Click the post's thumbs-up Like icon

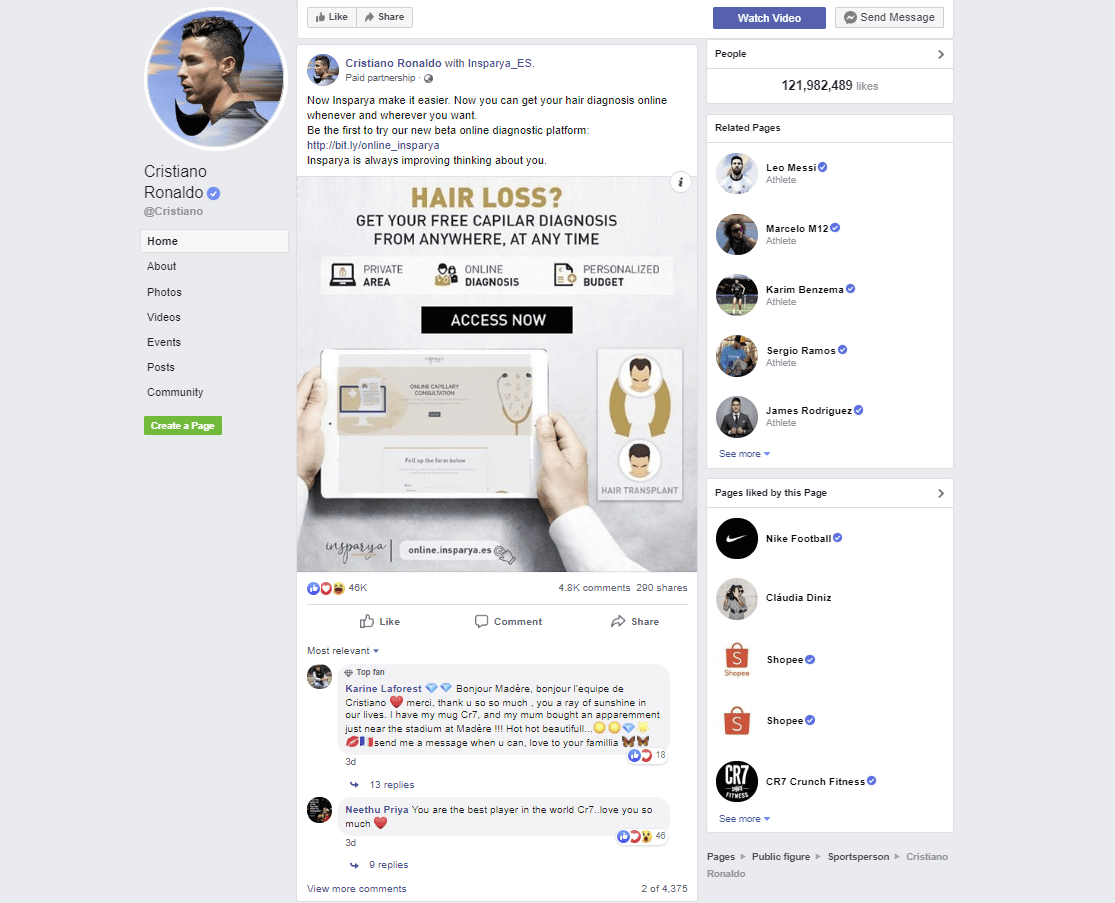click(x=367, y=621)
